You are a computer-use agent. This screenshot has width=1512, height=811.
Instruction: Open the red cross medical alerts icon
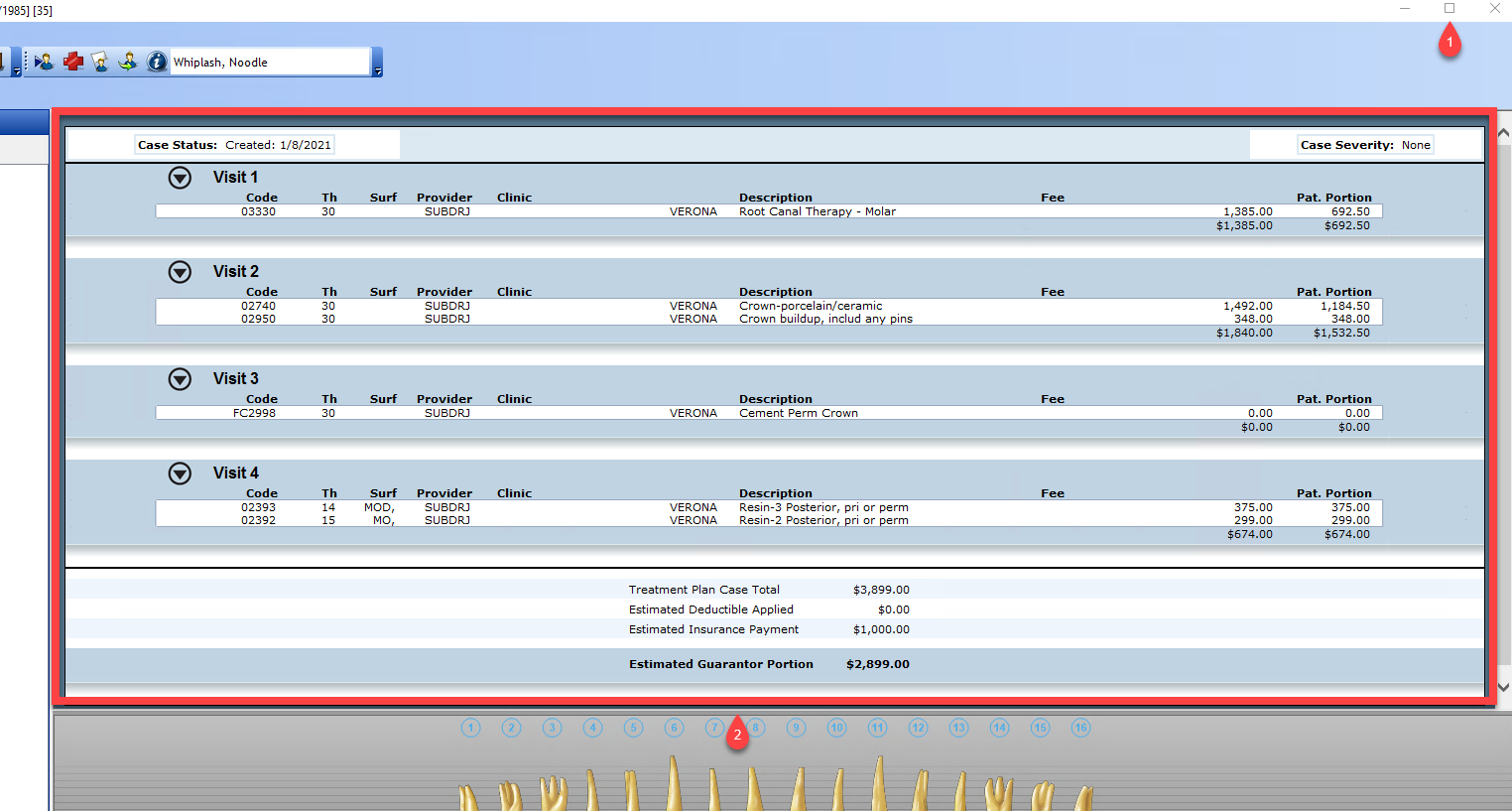(73, 62)
